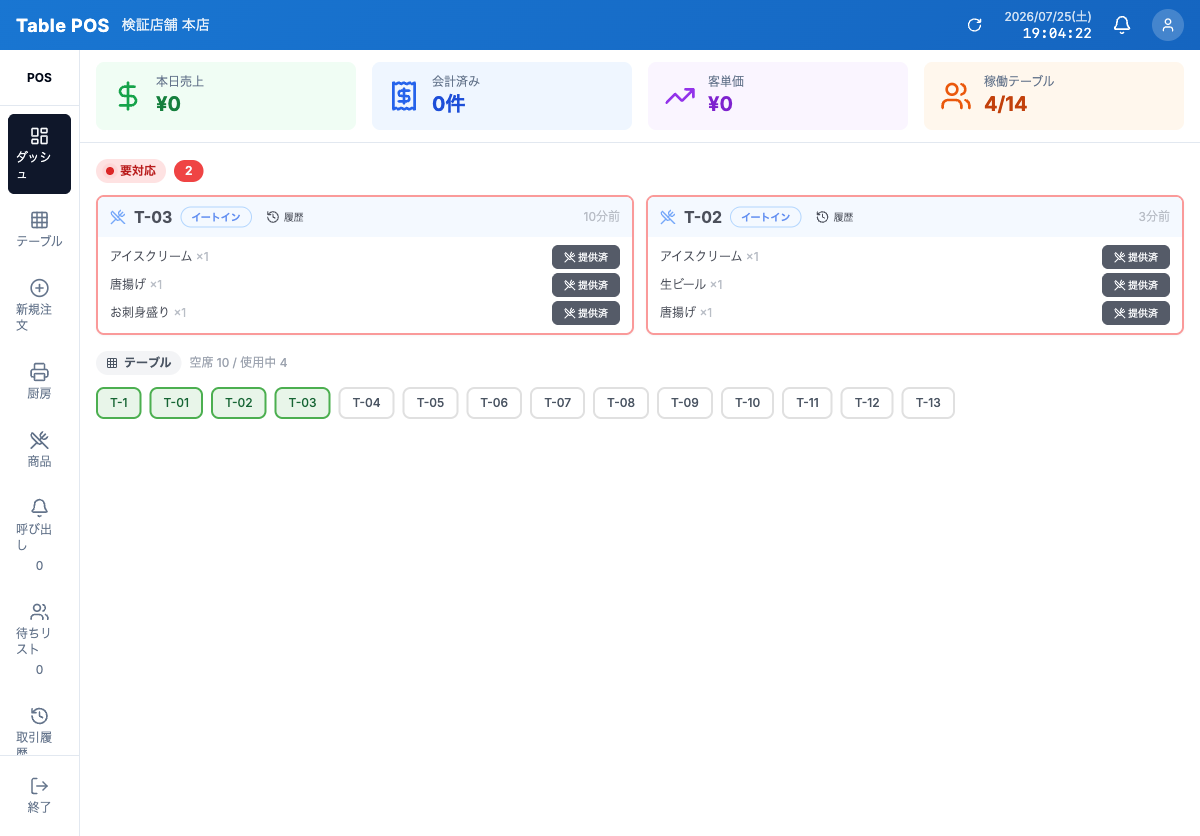Mark T-03 アイスクリーム as 提供済
1200x836 pixels.
coord(586,257)
